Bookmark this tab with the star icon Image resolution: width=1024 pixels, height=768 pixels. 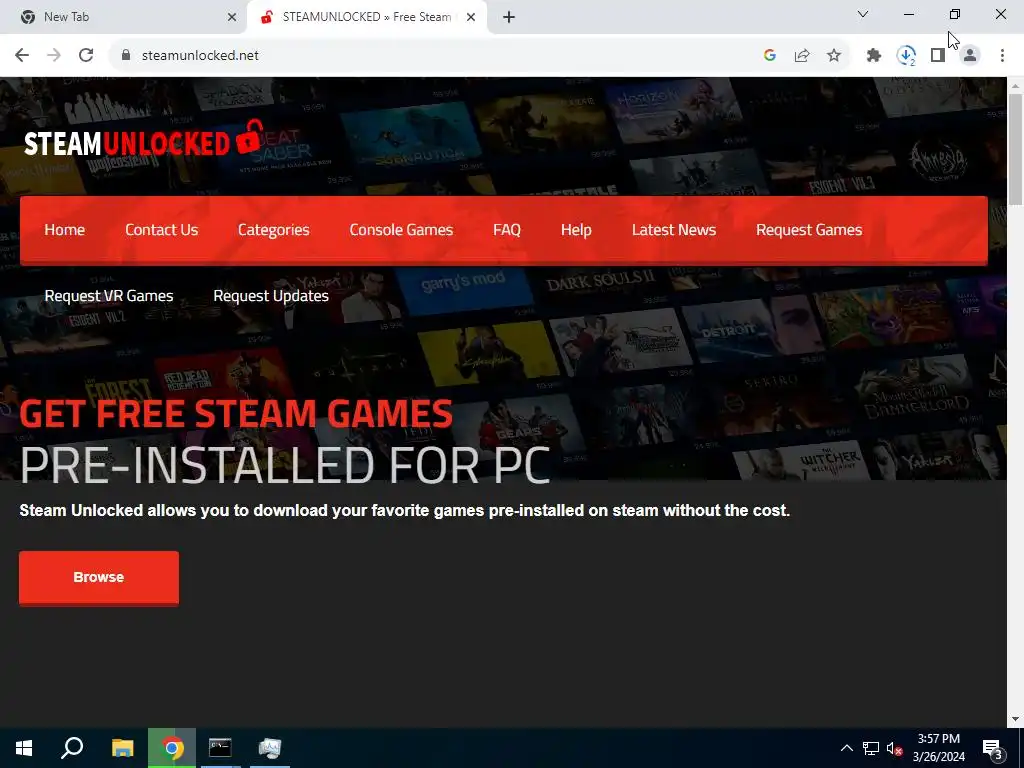834,56
